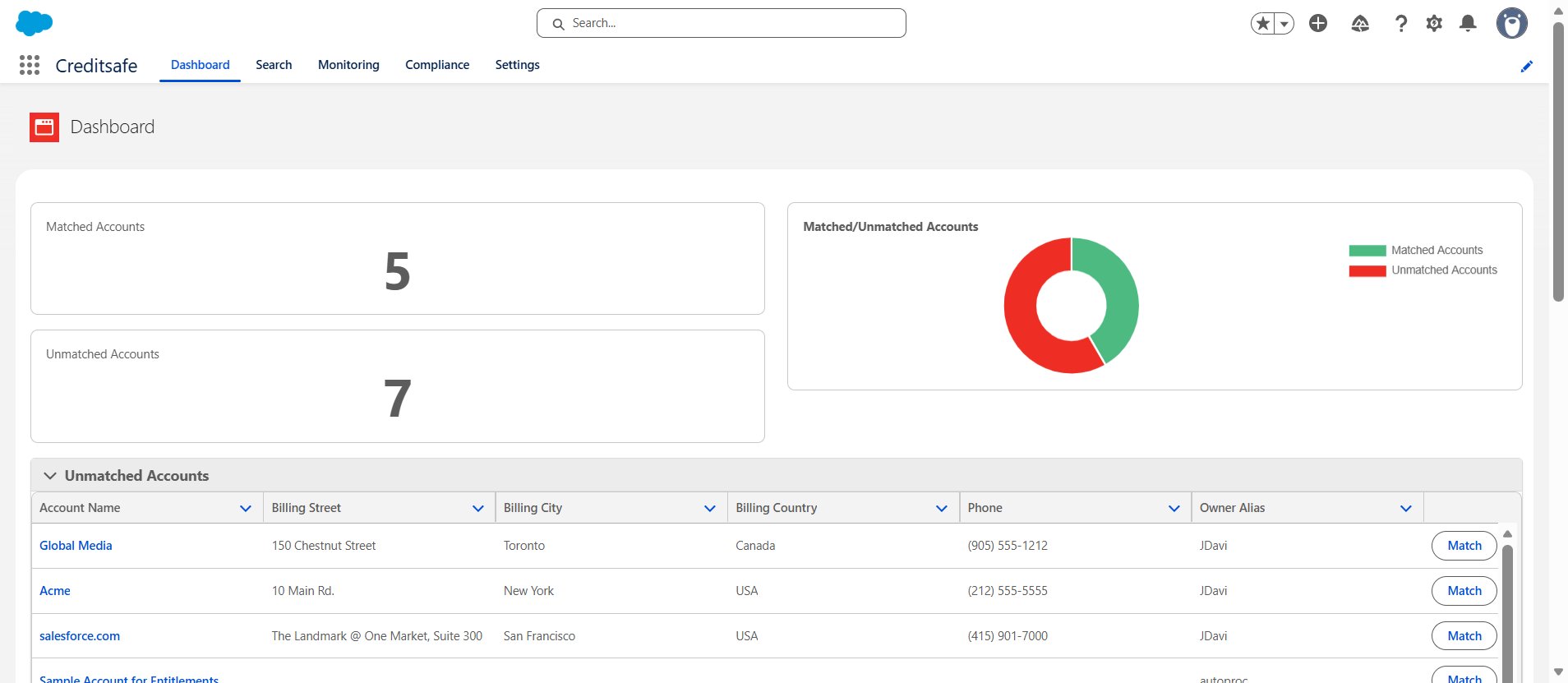Open the Help question mark icon
Screen dimensions: 1568x683
1401,23
